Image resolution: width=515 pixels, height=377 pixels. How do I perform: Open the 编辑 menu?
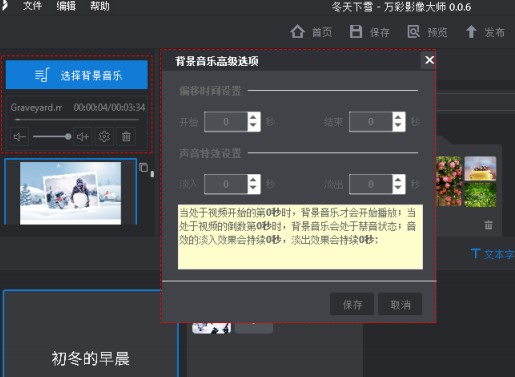tap(66, 6)
